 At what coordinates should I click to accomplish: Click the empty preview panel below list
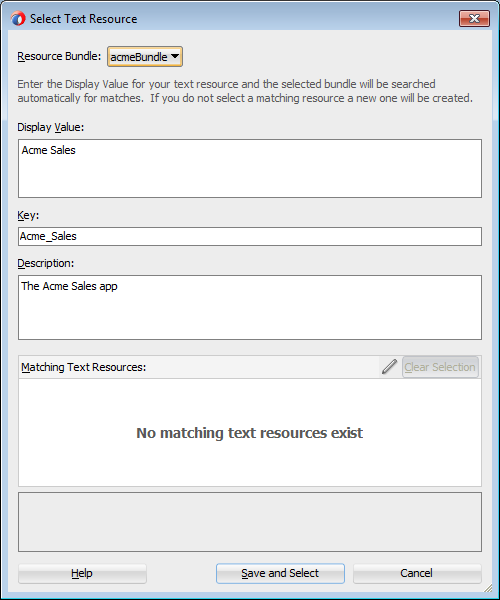pyautogui.click(x=250, y=522)
